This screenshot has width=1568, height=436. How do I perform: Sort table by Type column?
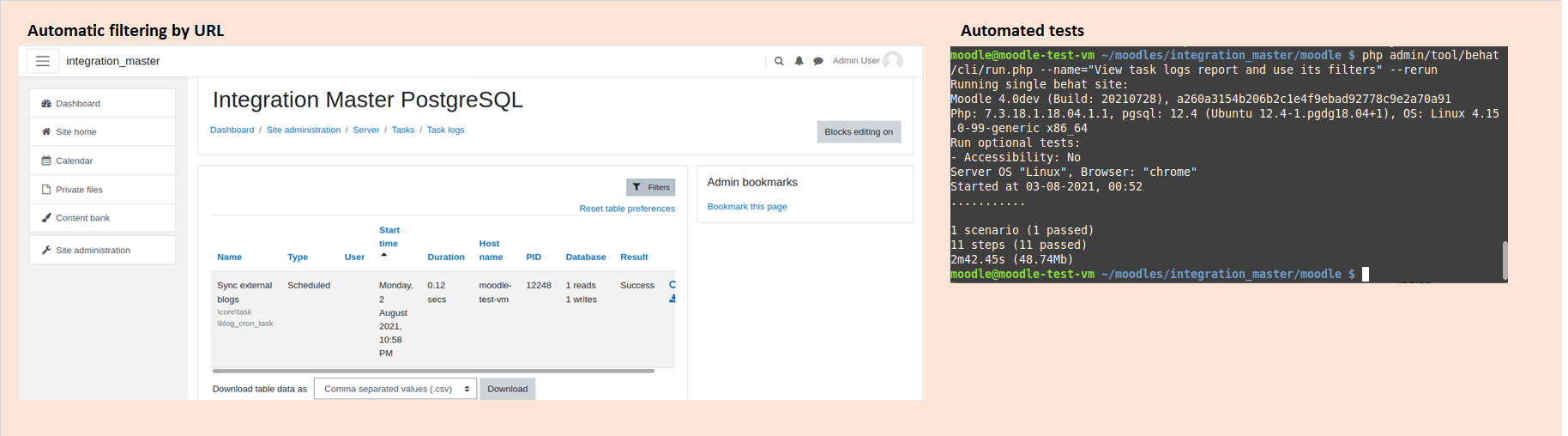(298, 257)
